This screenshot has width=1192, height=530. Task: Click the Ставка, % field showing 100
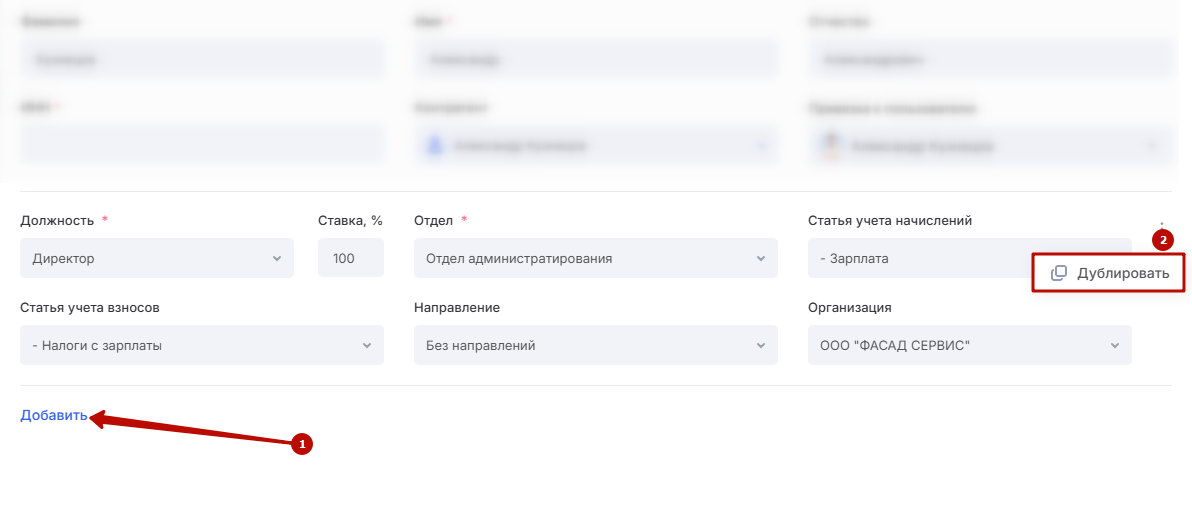point(350,258)
